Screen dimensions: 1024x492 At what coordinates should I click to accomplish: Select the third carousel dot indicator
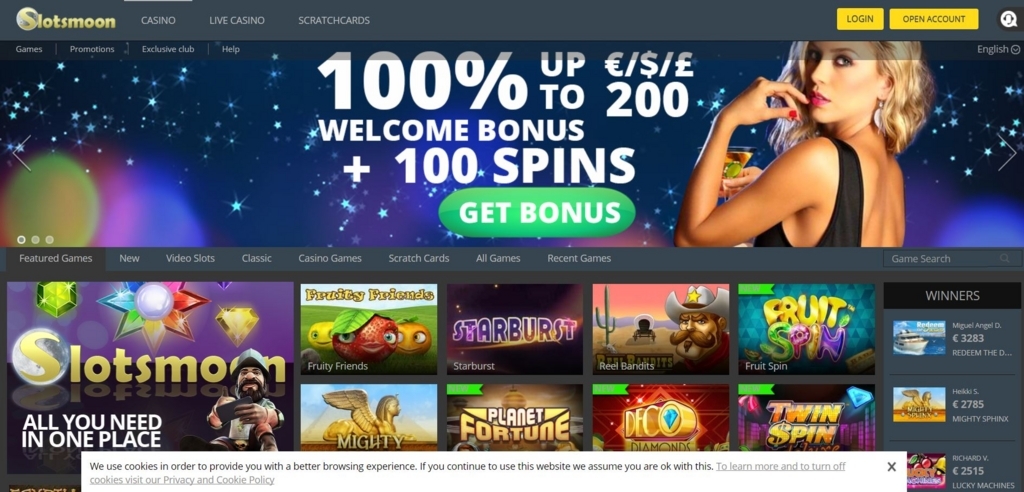(x=50, y=240)
